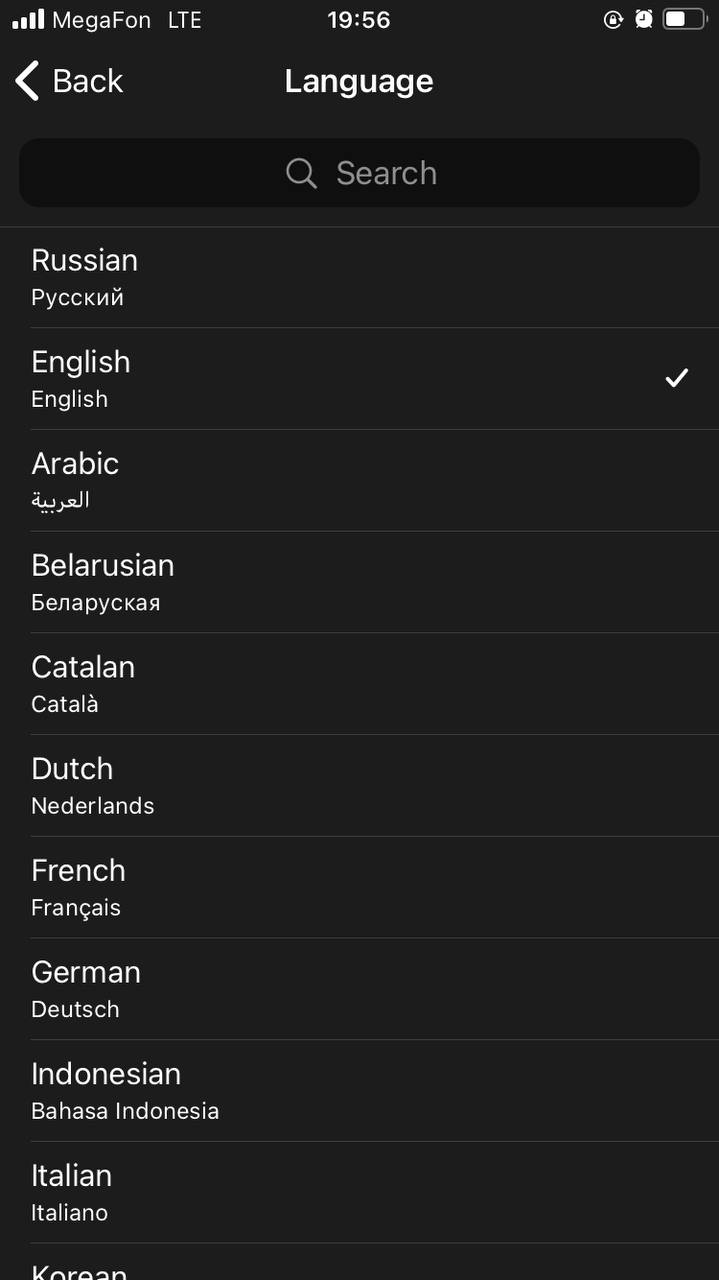Tap the checkmark next to English
Image resolution: width=719 pixels, height=1280 pixels.
pos(677,378)
